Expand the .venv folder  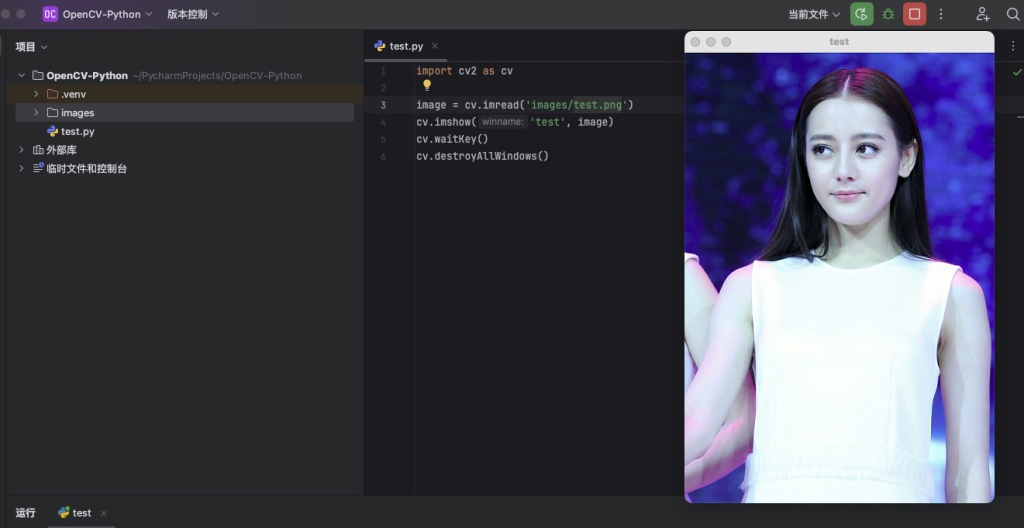[x=36, y=94]
